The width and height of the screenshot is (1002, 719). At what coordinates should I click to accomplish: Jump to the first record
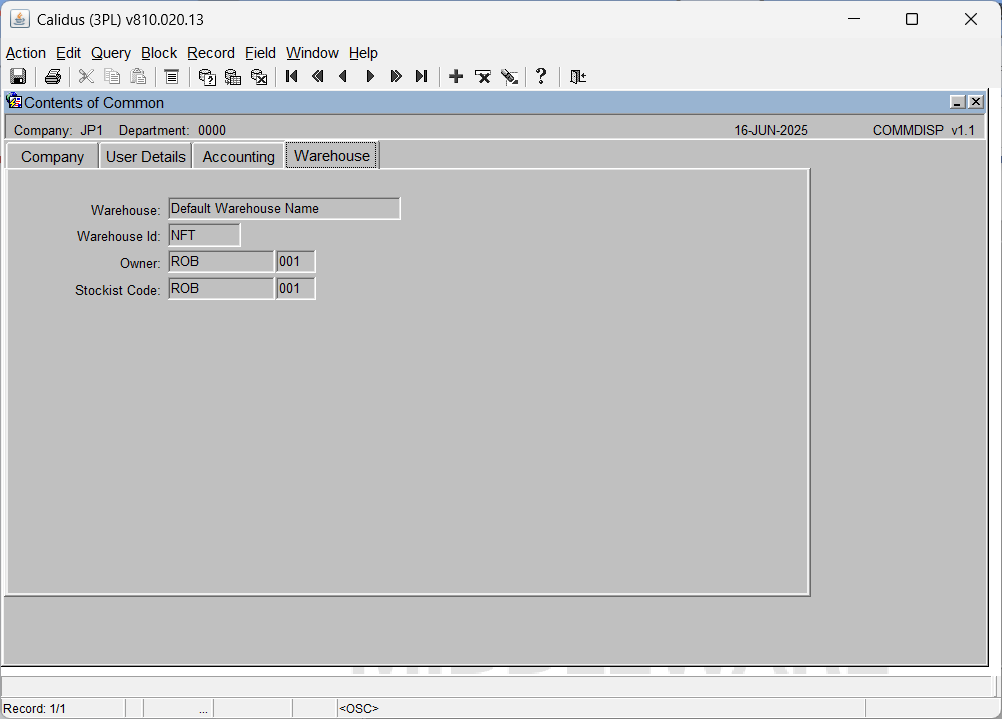(291, 77)
